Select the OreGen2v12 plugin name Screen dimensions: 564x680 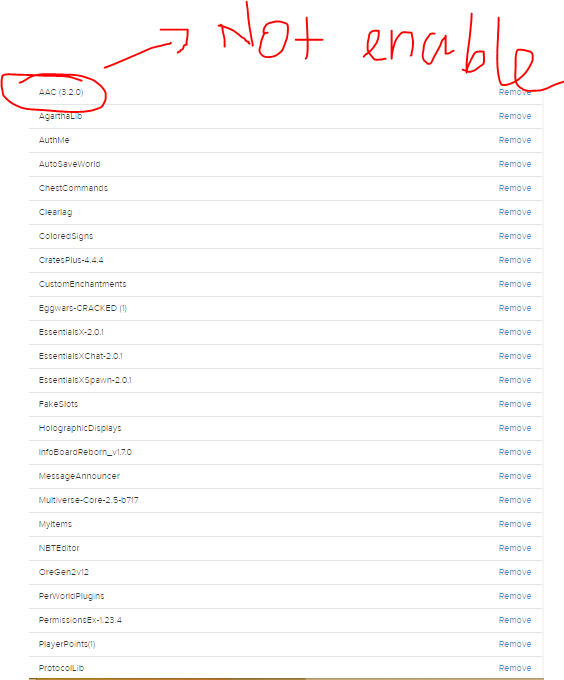coord(64,572)
